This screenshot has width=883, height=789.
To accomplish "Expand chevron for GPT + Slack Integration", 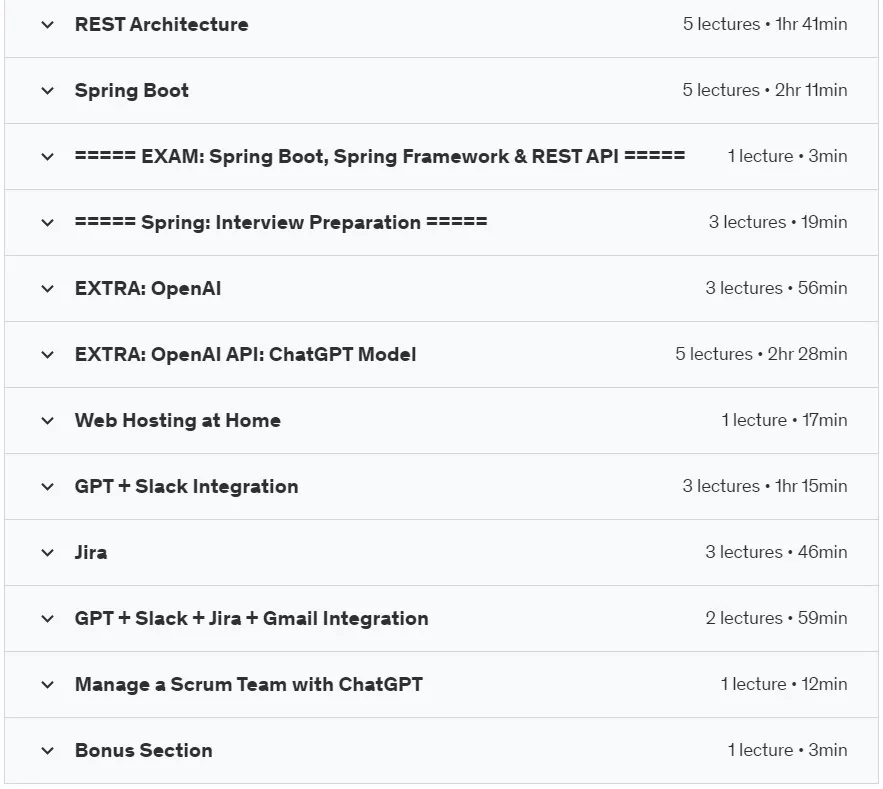I will [48, 487].
